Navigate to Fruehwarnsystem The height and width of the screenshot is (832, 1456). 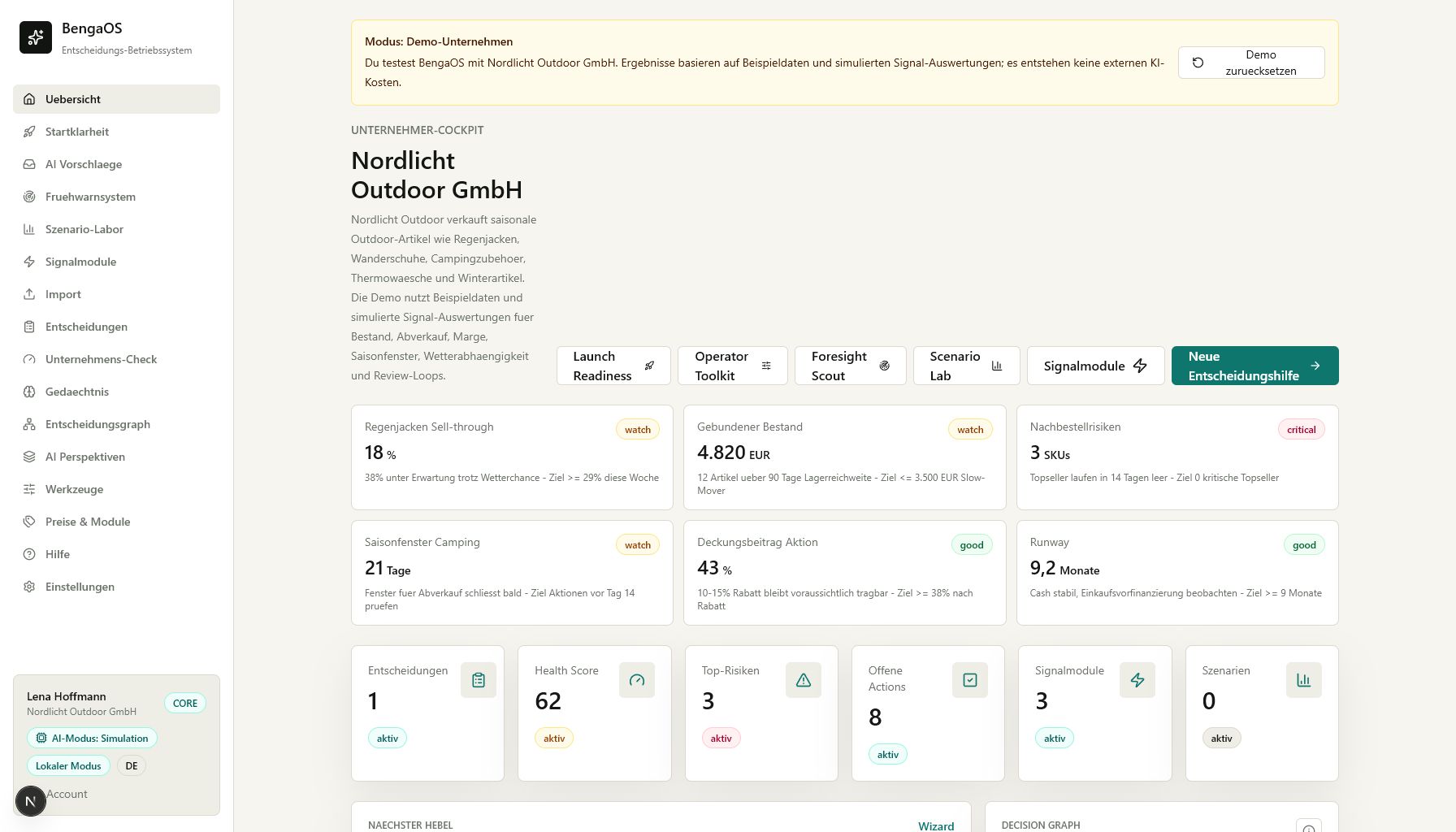point(116,197)
